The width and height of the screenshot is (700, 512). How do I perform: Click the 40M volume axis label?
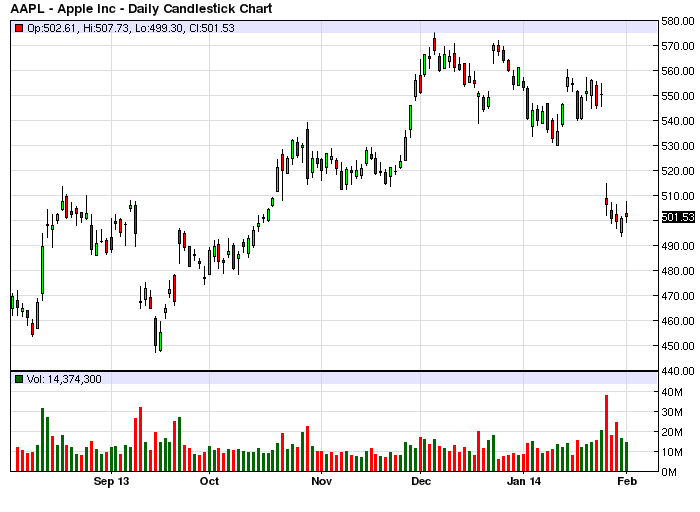(672, 392)
